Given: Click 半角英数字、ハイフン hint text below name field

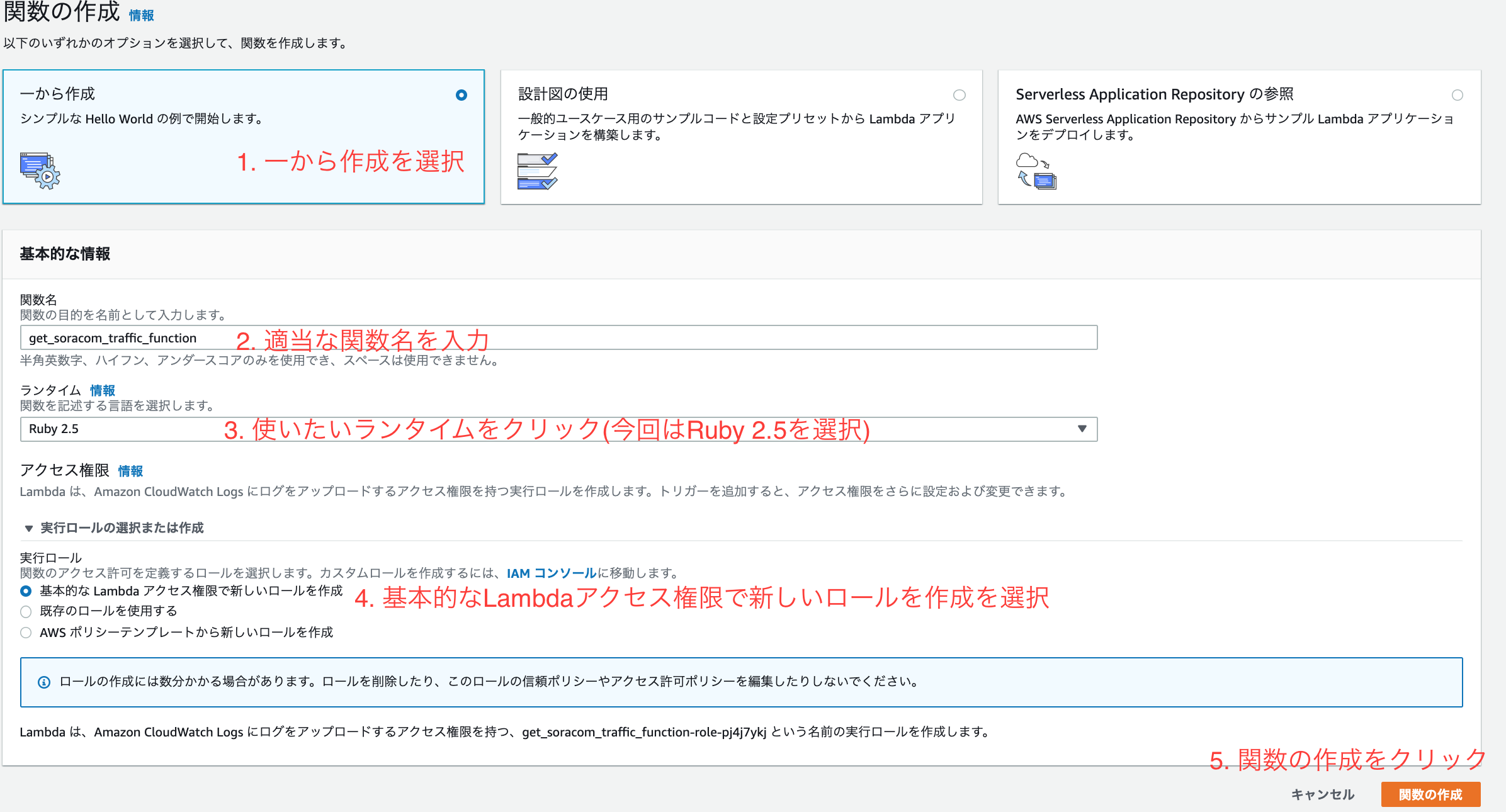Looking at the screenshot, I should pyautogui.click(x=261, y=361).
